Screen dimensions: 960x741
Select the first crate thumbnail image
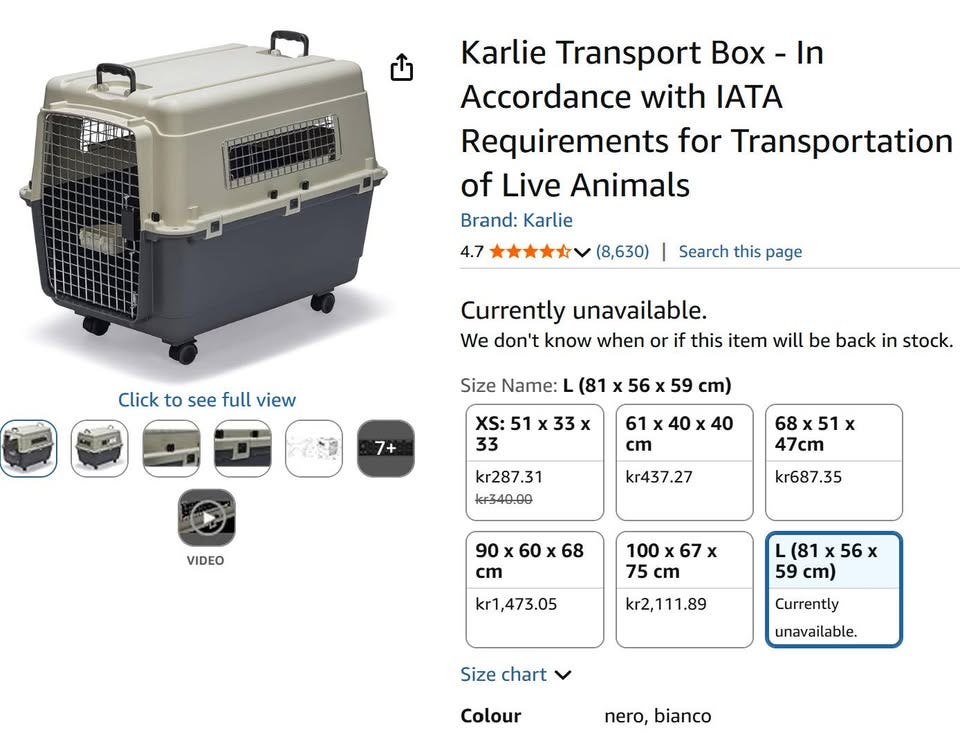click(28, 448)
